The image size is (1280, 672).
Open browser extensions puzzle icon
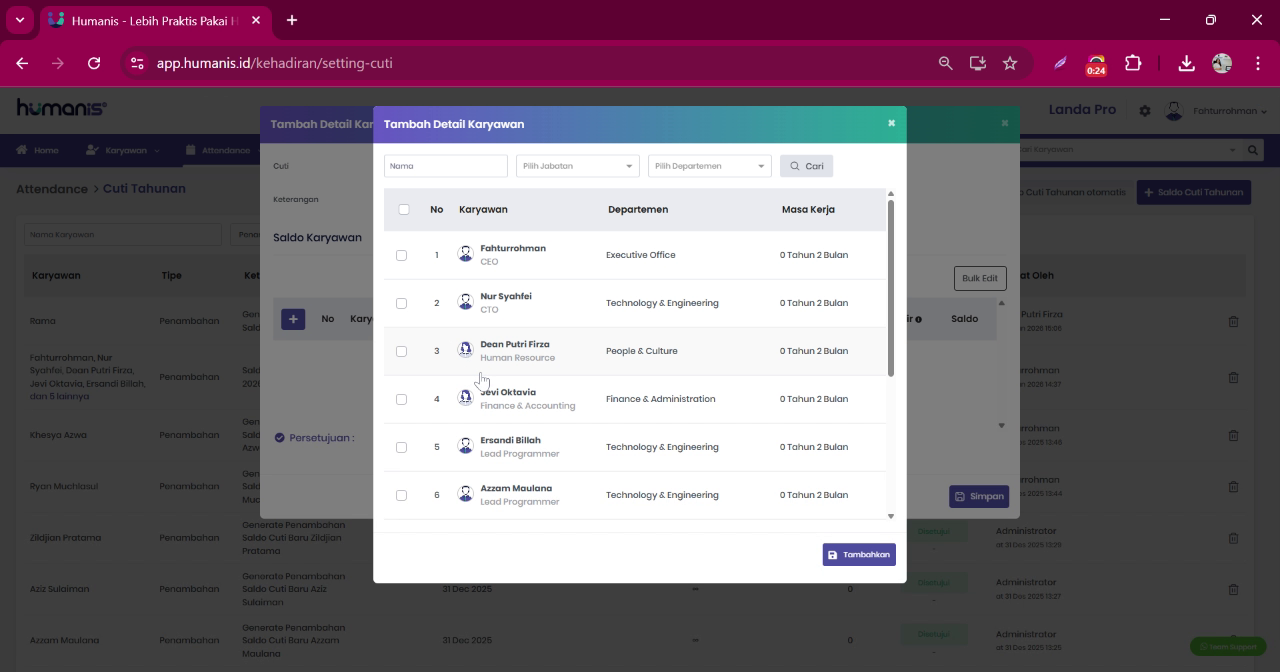[x=1133, y=63]
